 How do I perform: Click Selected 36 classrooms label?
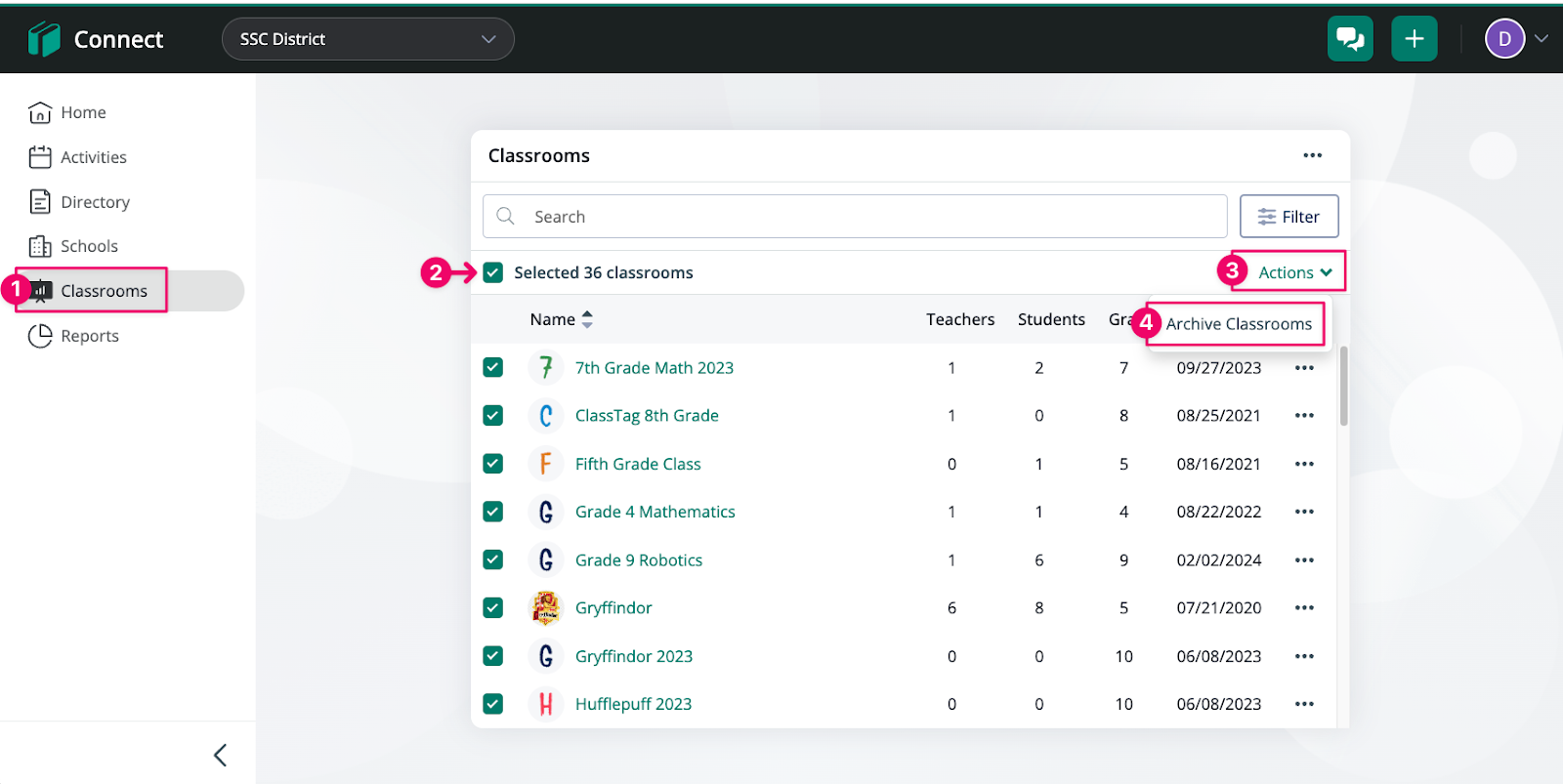(604, 272)
